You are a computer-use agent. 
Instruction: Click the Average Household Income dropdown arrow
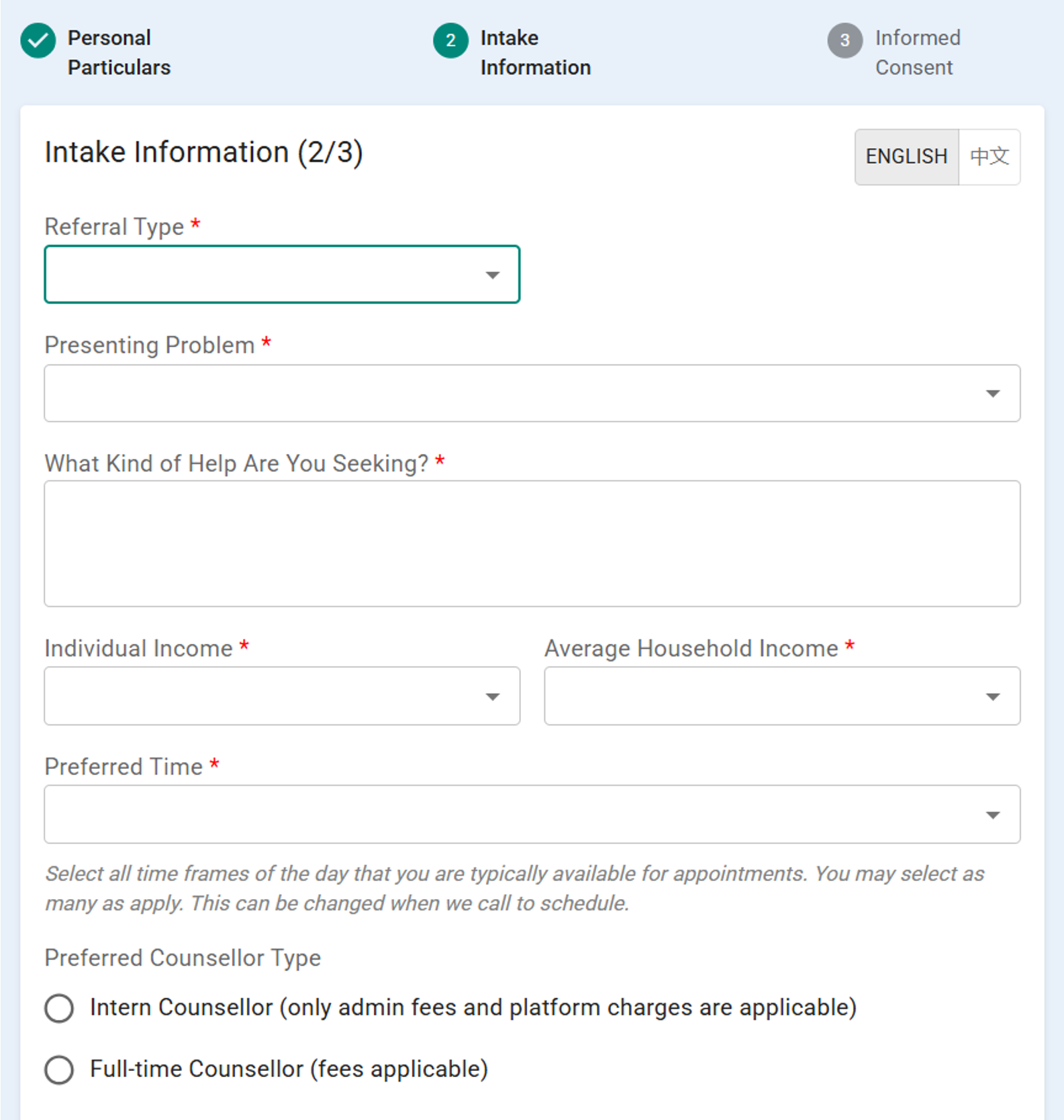pyautogui.click(x=992, y=697)
